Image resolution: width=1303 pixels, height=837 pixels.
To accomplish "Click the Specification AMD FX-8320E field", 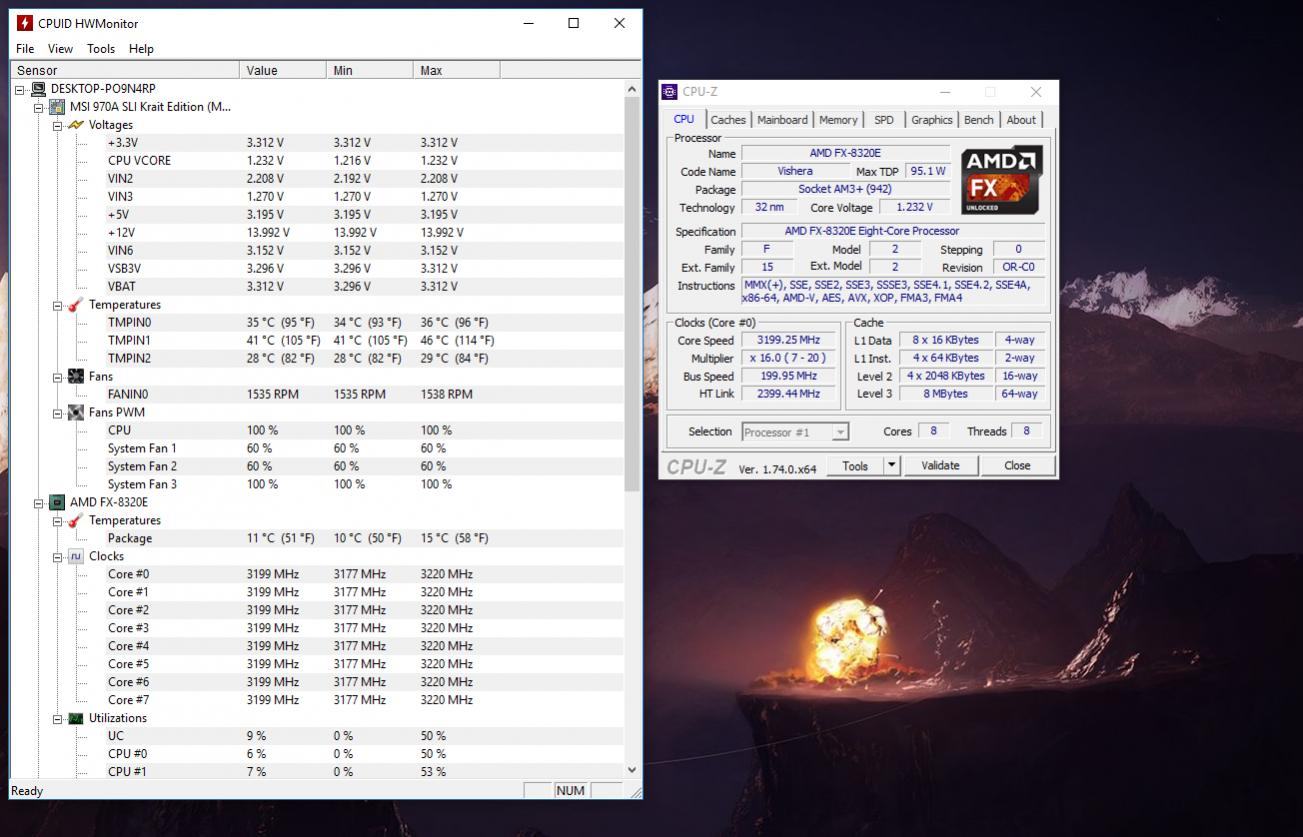I will 893,231.
